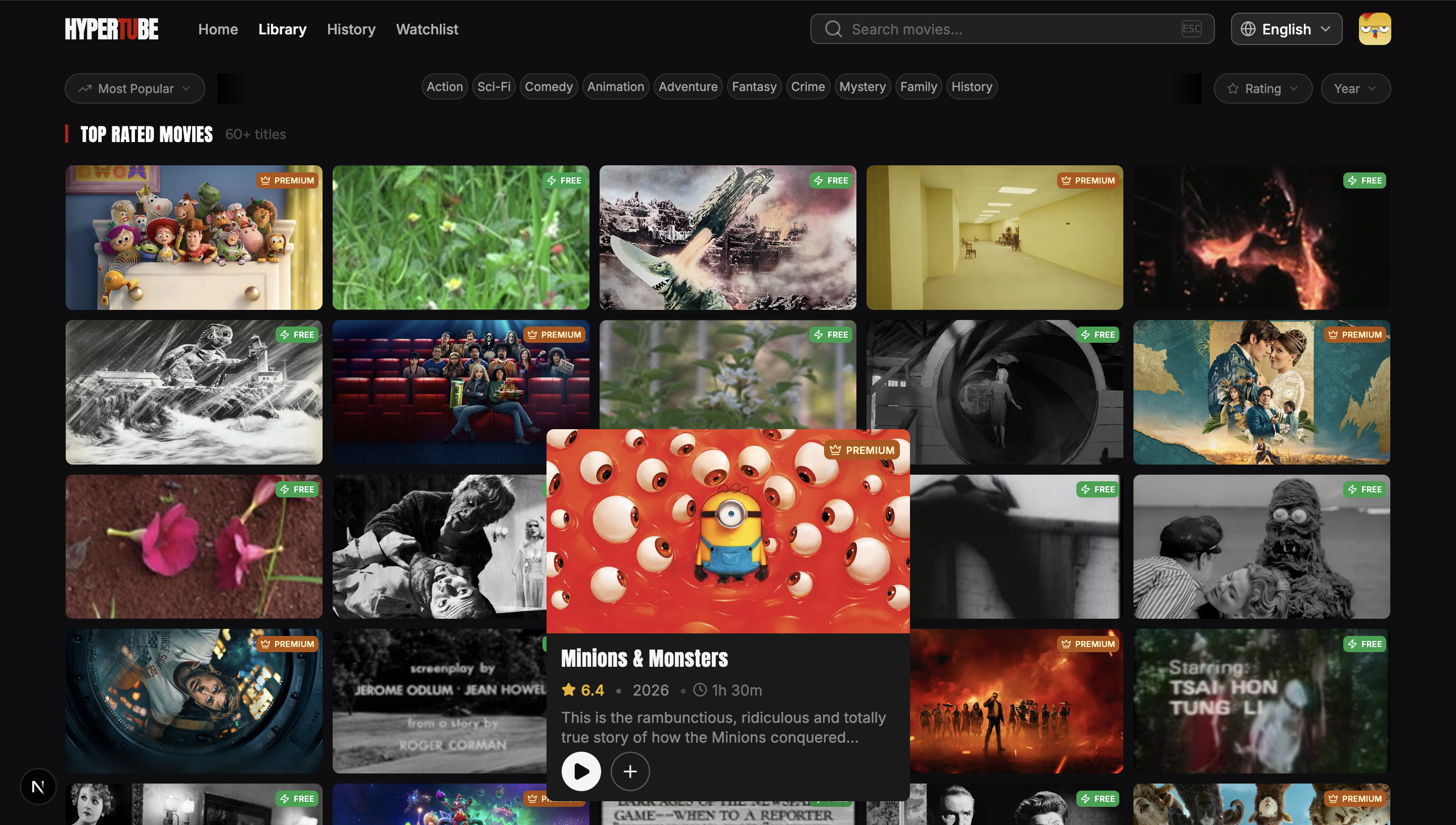This screenshot has width=1456, height=825.
Task: Click the HYPERTUBE logo
Action: point(112,29)
